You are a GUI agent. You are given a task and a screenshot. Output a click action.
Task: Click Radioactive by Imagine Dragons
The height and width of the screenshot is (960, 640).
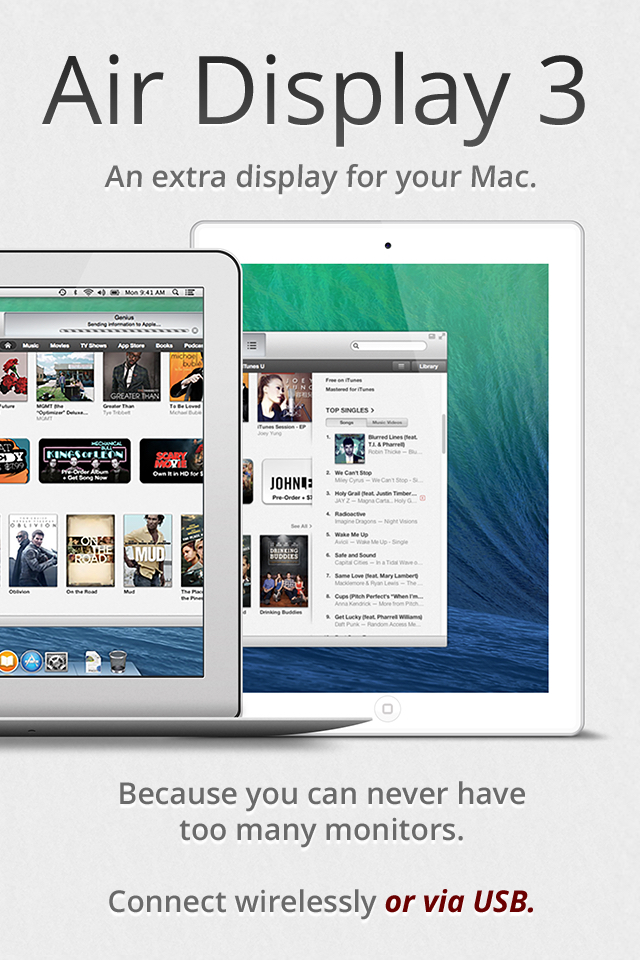[x=350, y=514]
